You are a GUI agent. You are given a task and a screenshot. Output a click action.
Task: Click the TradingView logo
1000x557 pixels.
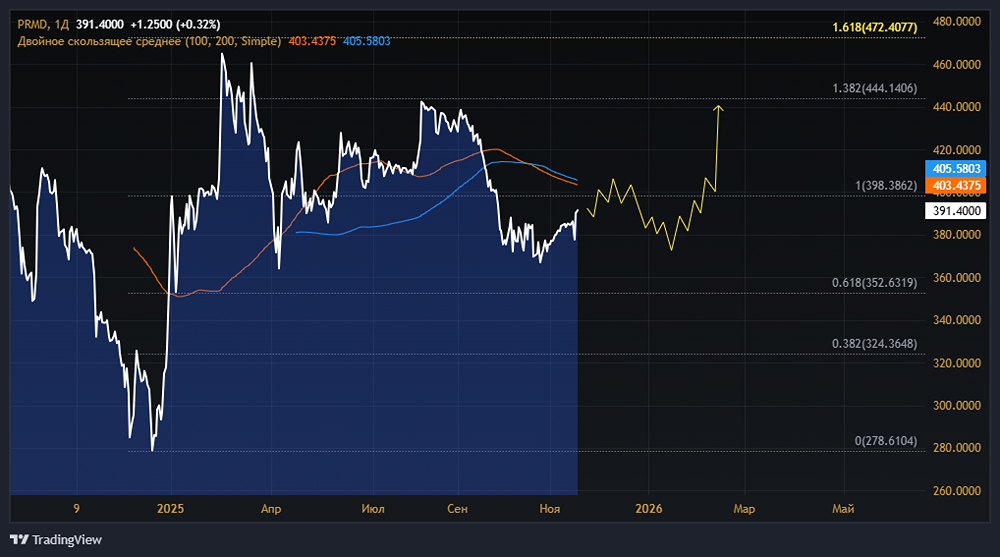[56, 540]
